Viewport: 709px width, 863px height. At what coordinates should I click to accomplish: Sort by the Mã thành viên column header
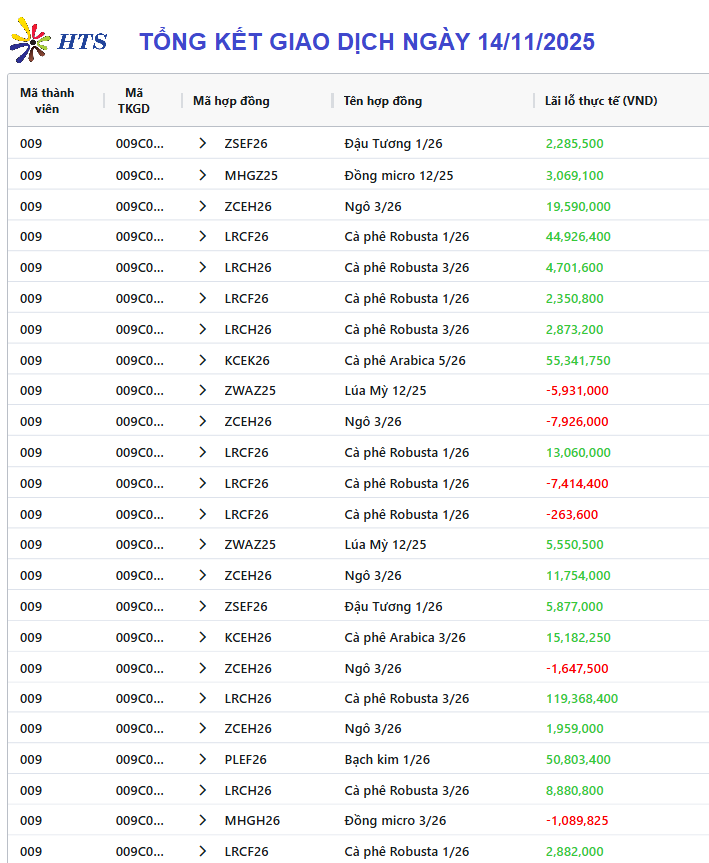click(47, 100)
